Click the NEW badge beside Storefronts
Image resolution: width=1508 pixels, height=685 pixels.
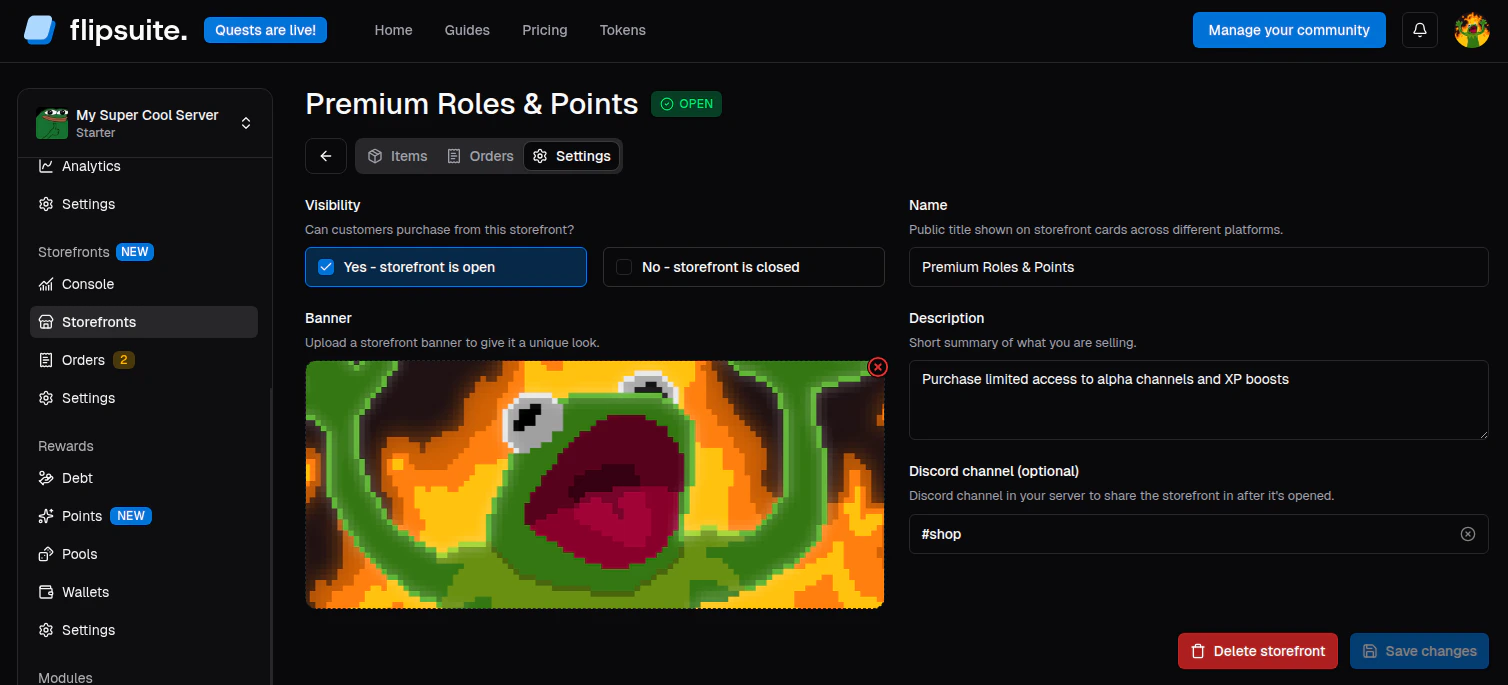click(x=135, y=252)
